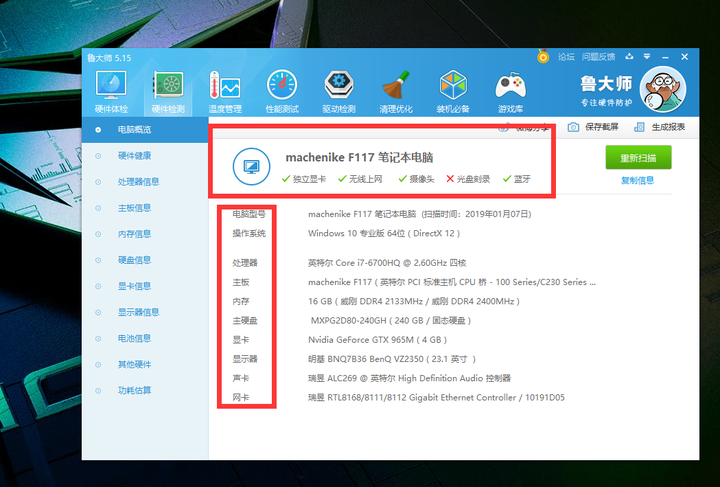Image resolution: width=720 pixels, height=487 pixels.
Task: Click 摄像头 feature label
Action: click(x=422, y=179)
